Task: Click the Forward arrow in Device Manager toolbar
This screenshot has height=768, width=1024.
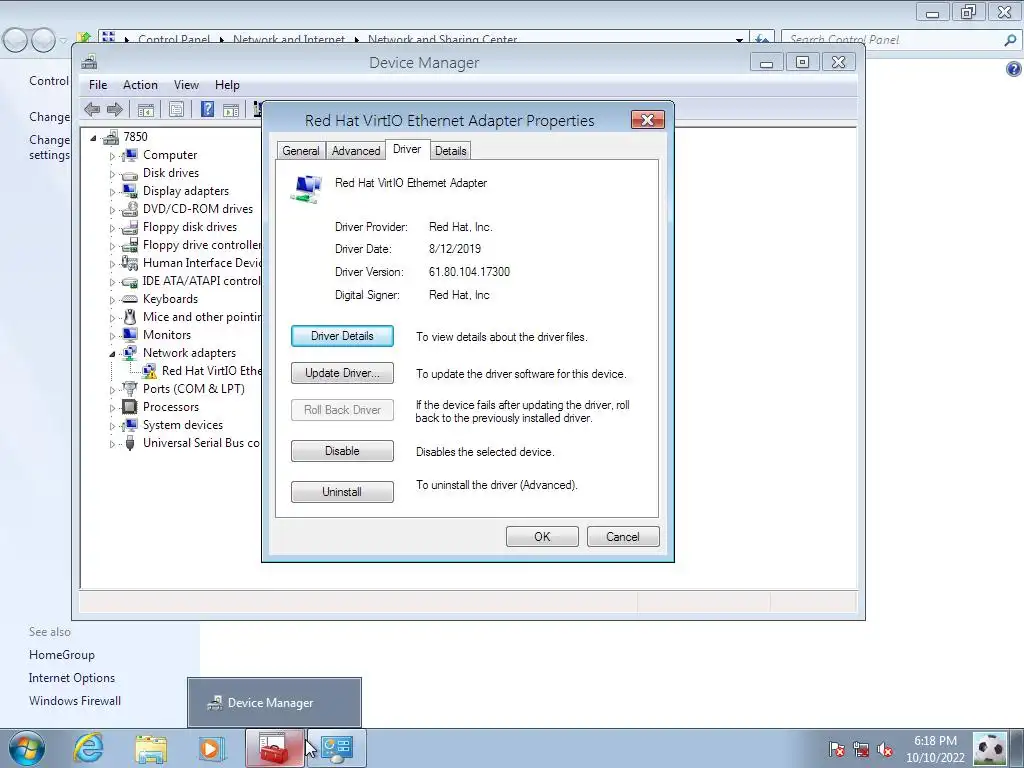Action: coord(114,109)
